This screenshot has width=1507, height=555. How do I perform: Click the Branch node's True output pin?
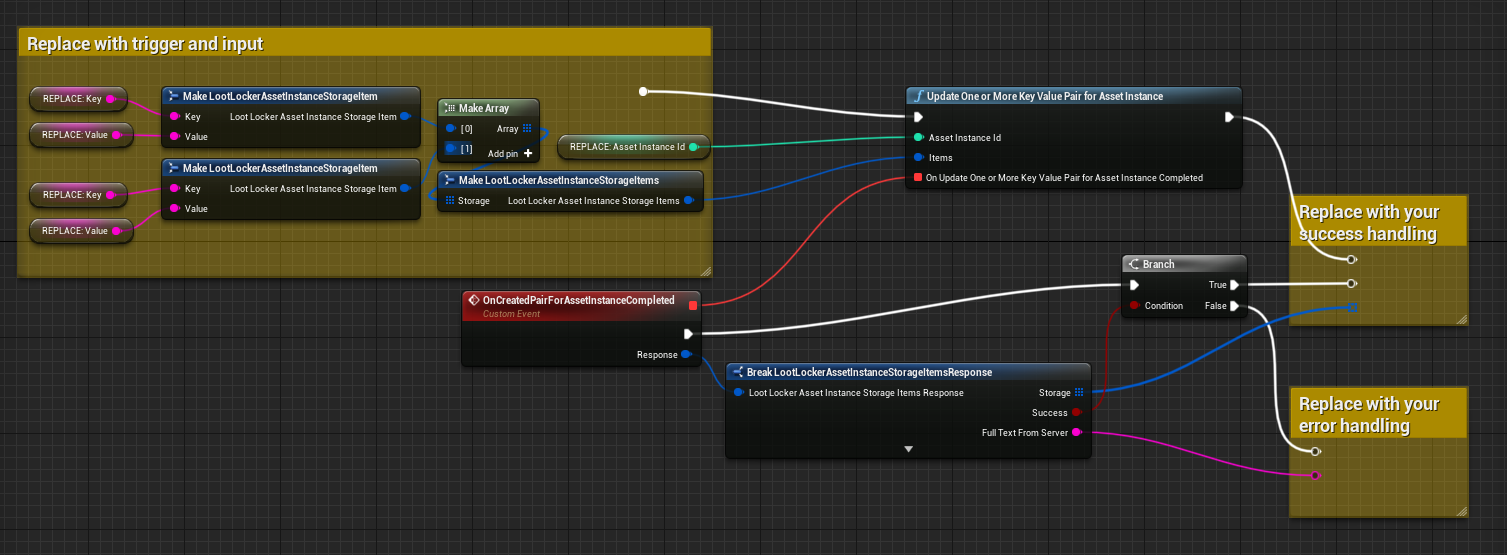[x=1235, y=285]
